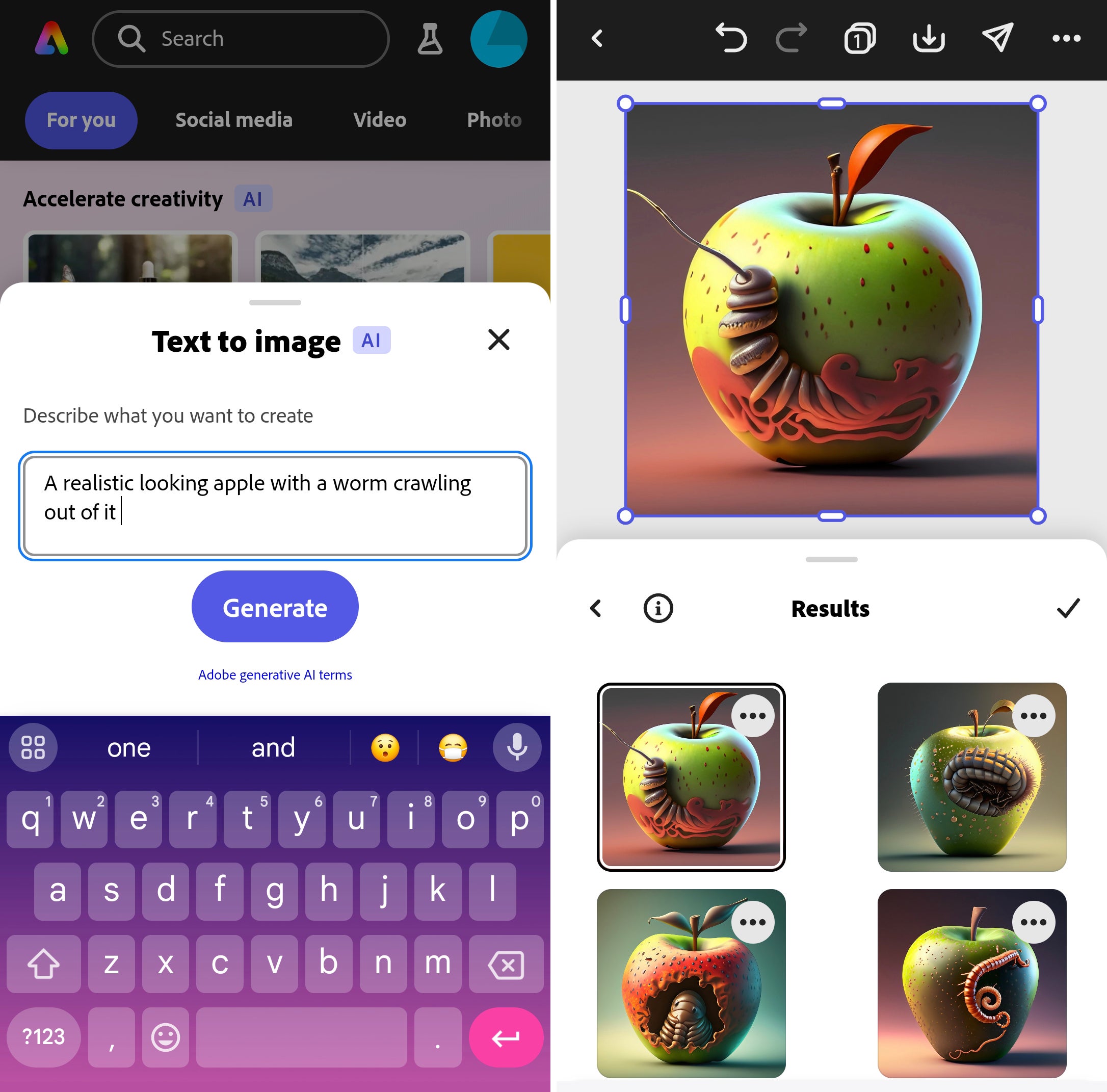Select the 'For you' tab
This screenshot has height=1092, width=1107.
tap(80, 119)
